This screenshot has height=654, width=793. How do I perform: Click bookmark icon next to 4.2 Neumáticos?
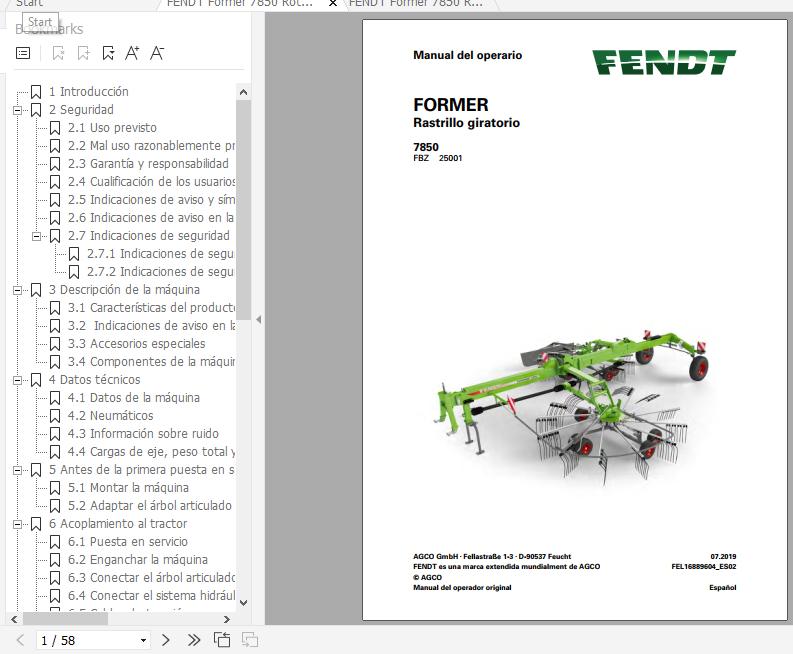[55, 416]
